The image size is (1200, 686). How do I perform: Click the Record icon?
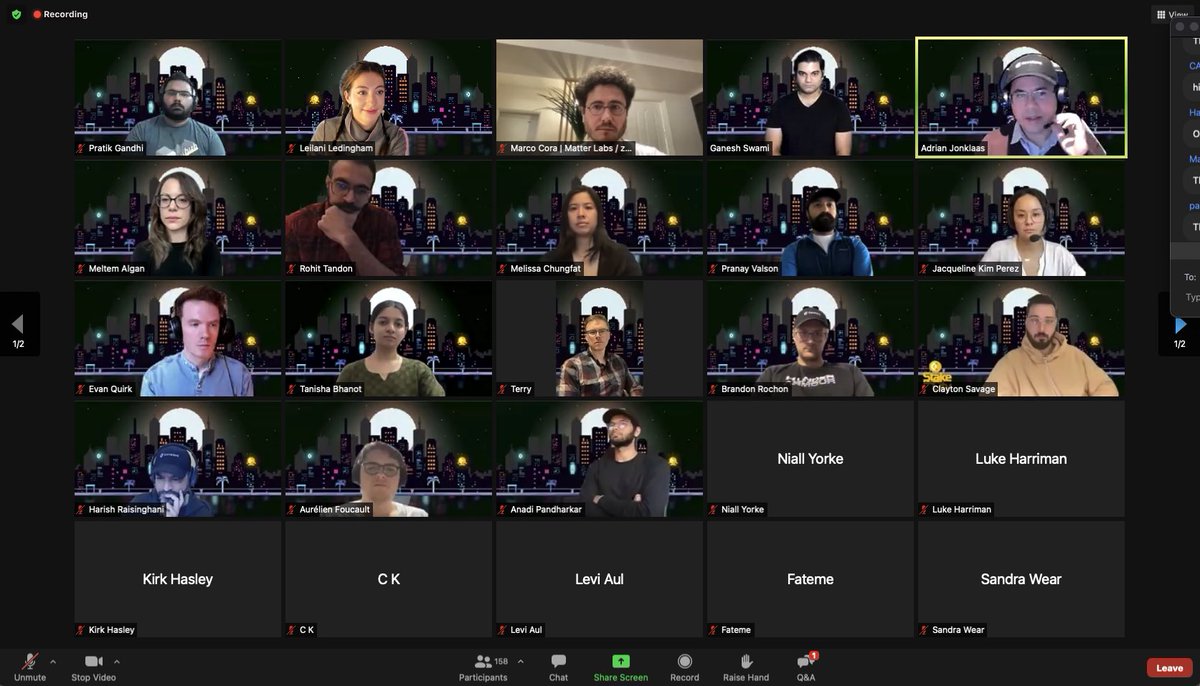click(685, 661)
